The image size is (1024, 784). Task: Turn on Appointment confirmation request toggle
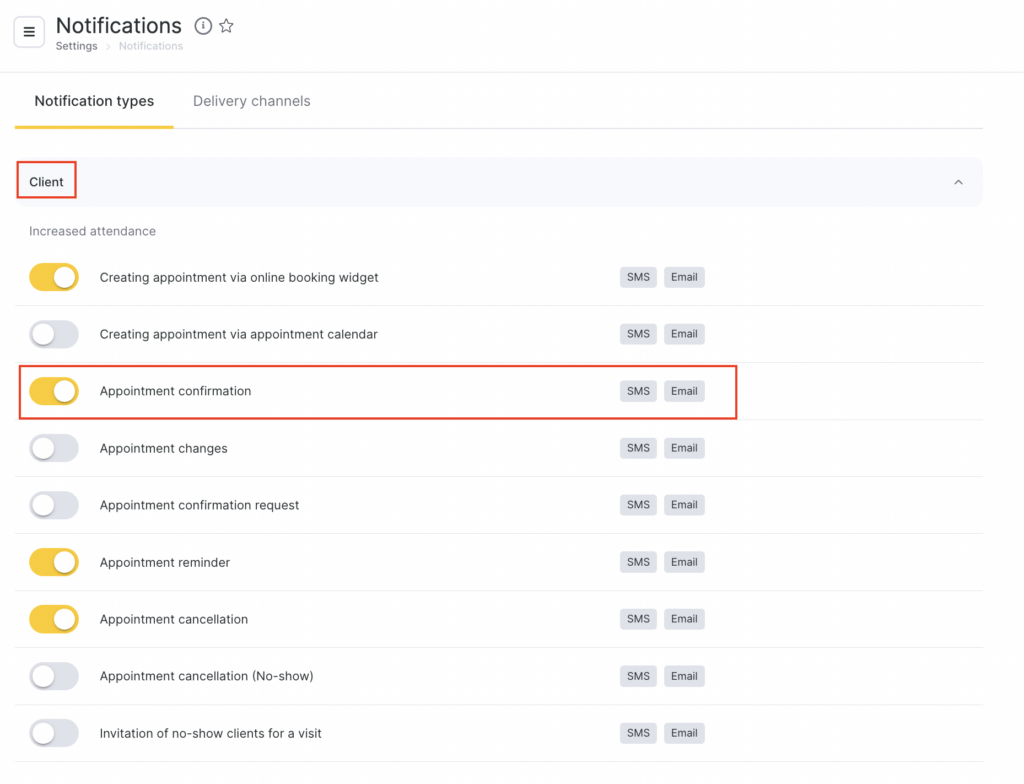54,505
